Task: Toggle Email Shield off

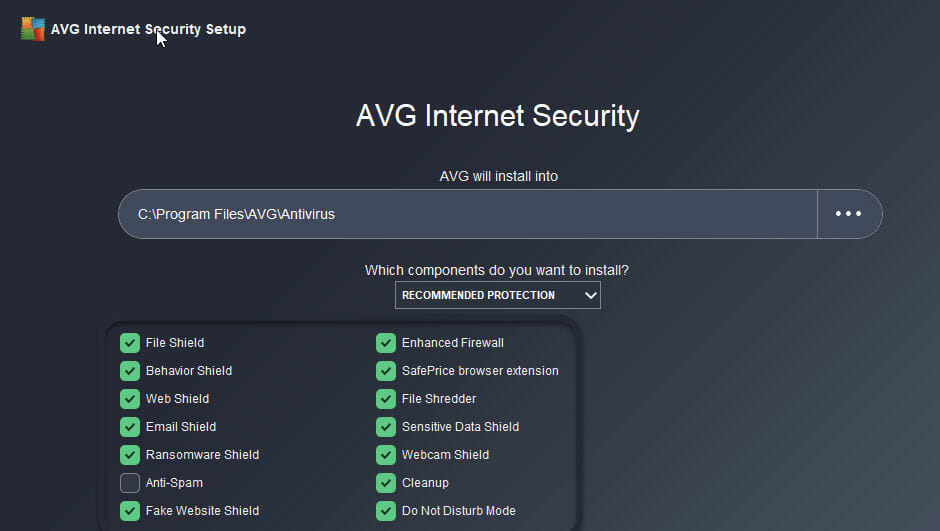Action: [x=130, y=427]
